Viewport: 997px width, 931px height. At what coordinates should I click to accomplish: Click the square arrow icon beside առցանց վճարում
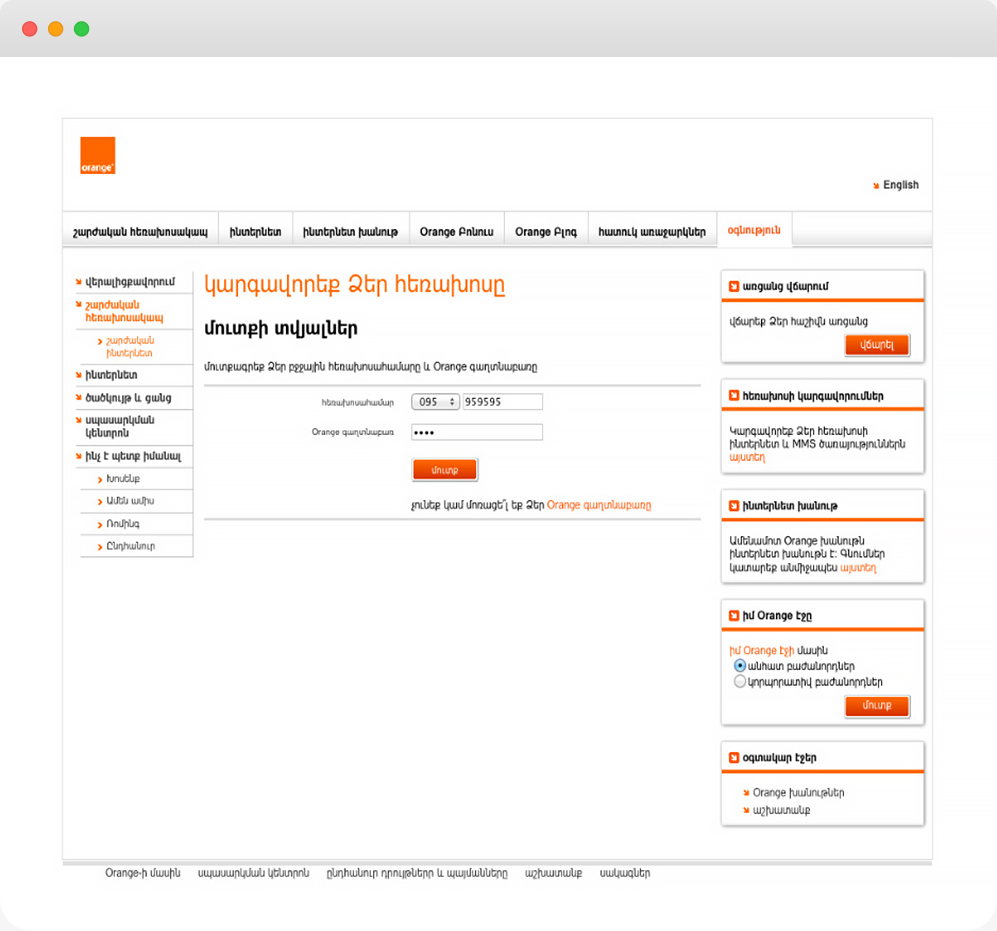click(734, 286)
